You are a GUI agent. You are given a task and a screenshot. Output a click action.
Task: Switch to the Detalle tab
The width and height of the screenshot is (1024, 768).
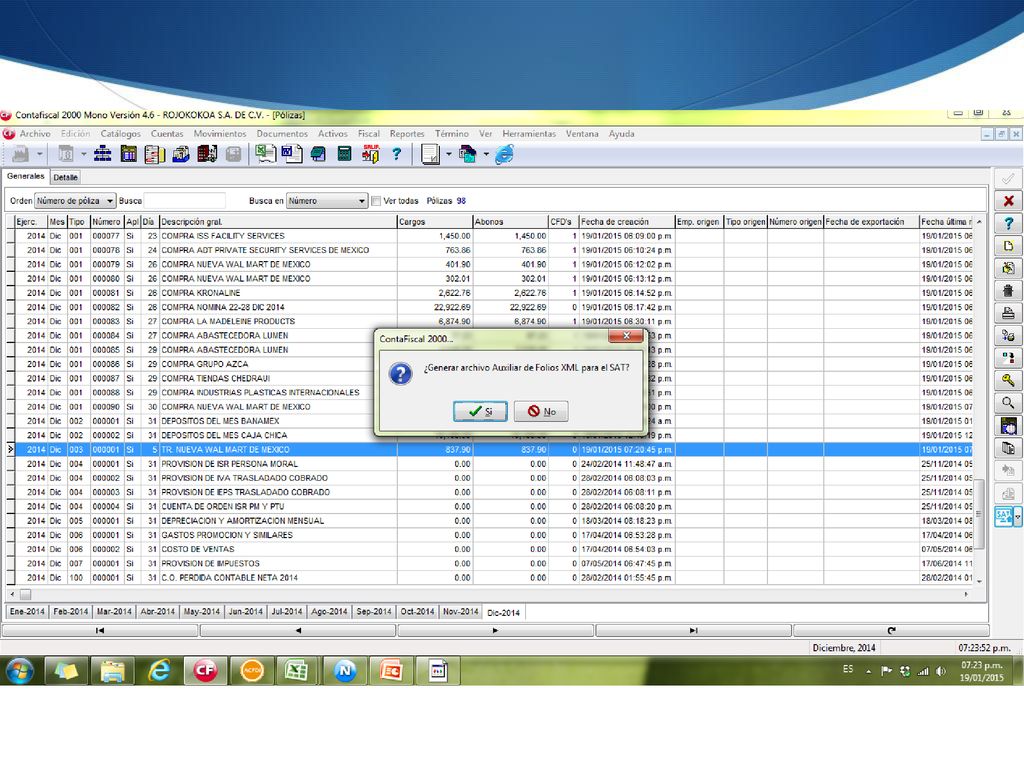tap(65, 177)
